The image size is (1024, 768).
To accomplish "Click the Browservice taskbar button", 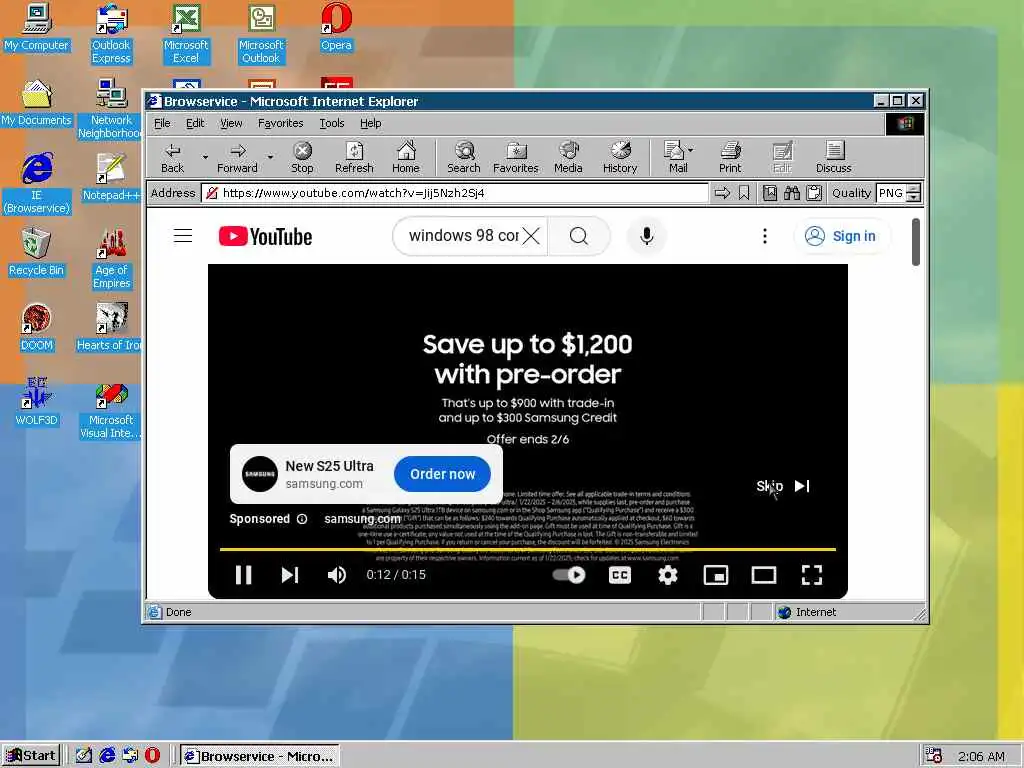I will point(260,756).
